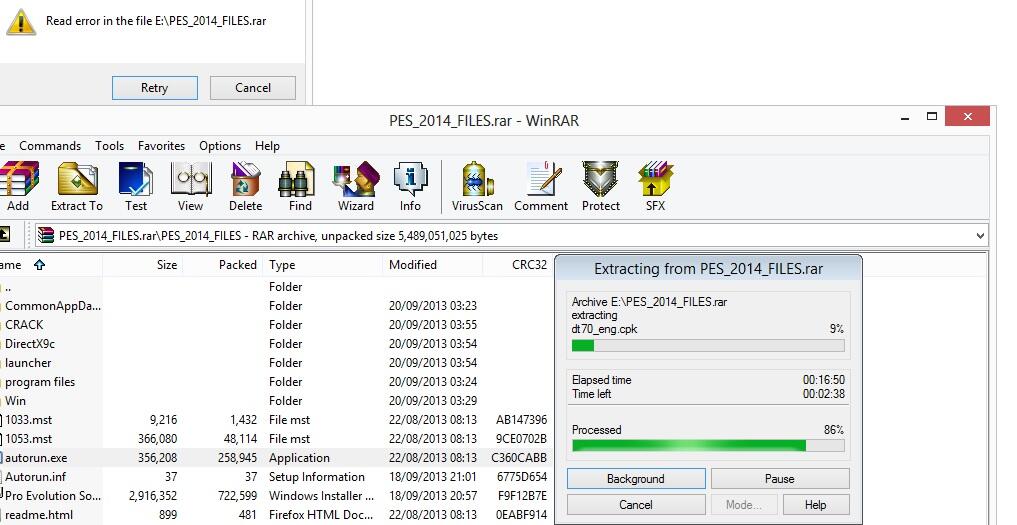Select the 1033.mst file
The height and width of the screenshot is (525, 1017).
coord(276,420)
